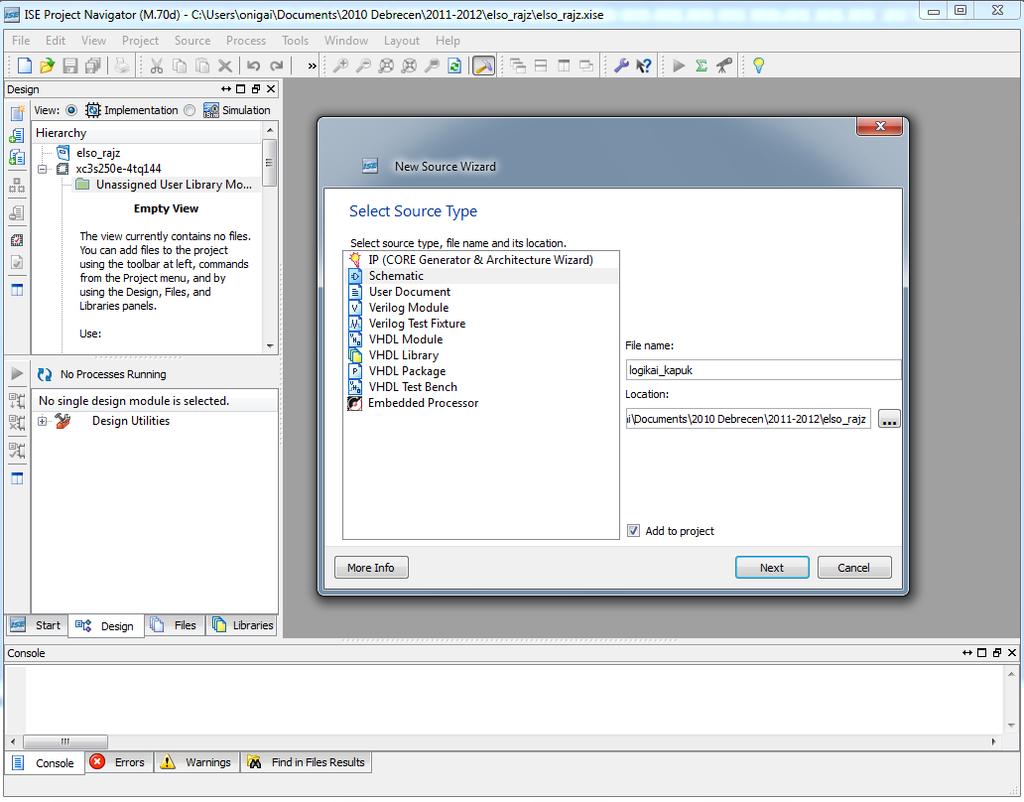Image resolution: width=1024 pixels, height=802 pixels.
Task: Click the Zoom In magnifier icon
Action: click(x=340, y=65)
